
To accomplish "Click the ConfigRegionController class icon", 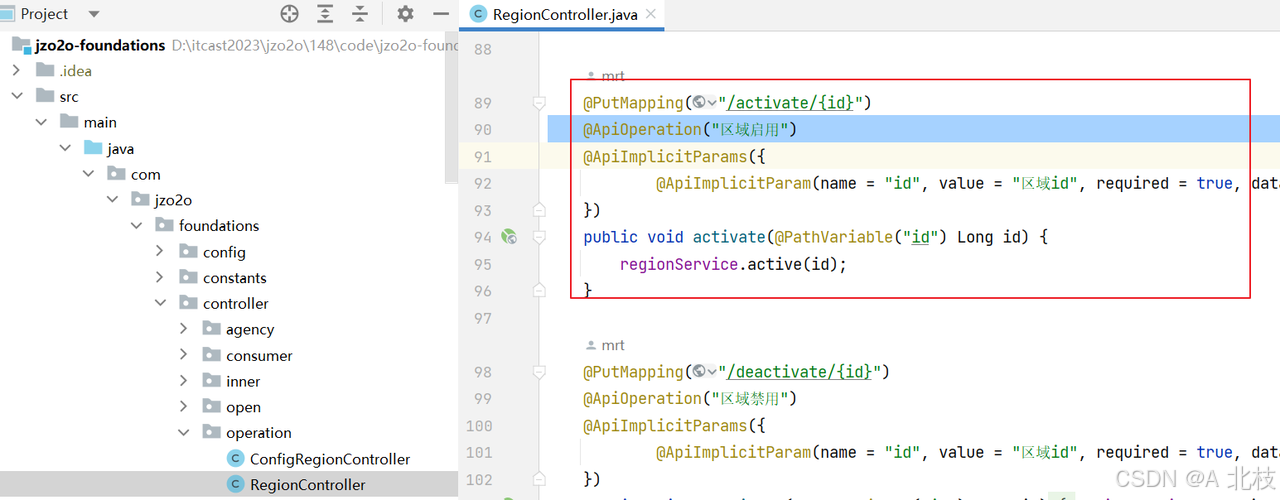I will click(235, 459).
